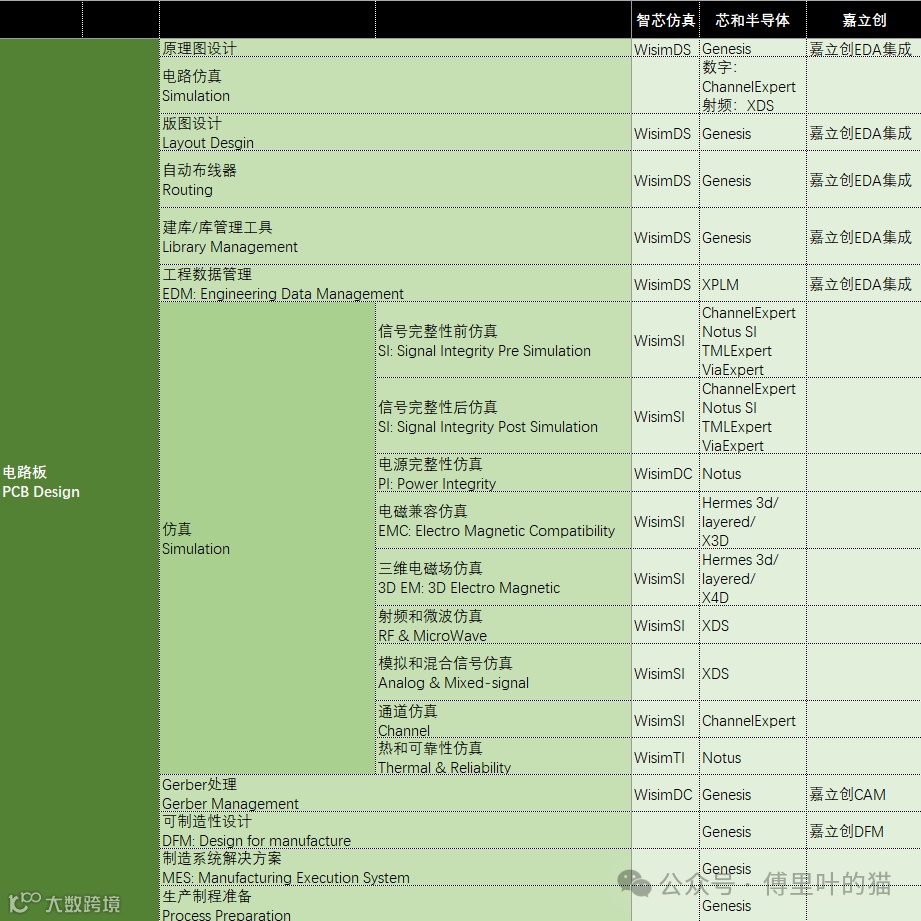Select WisimSI in the SI Pre Simulation row
The height and width of the screenshot is (921, 921).
[663, 341]
